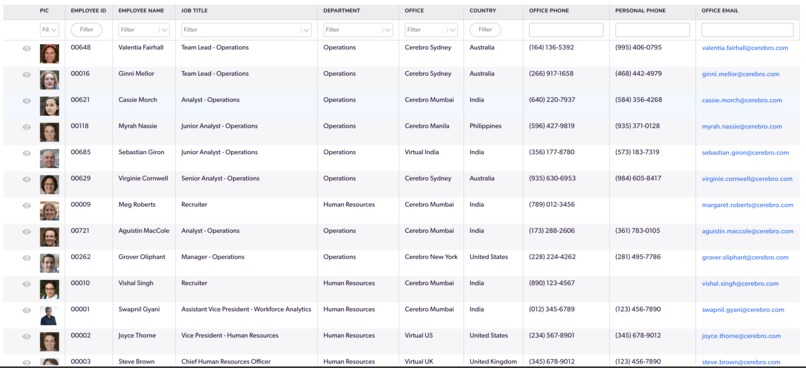Click Joyce Thorne's profile photo
Viewport: 806px width, 368px height.
pos(49,342)
